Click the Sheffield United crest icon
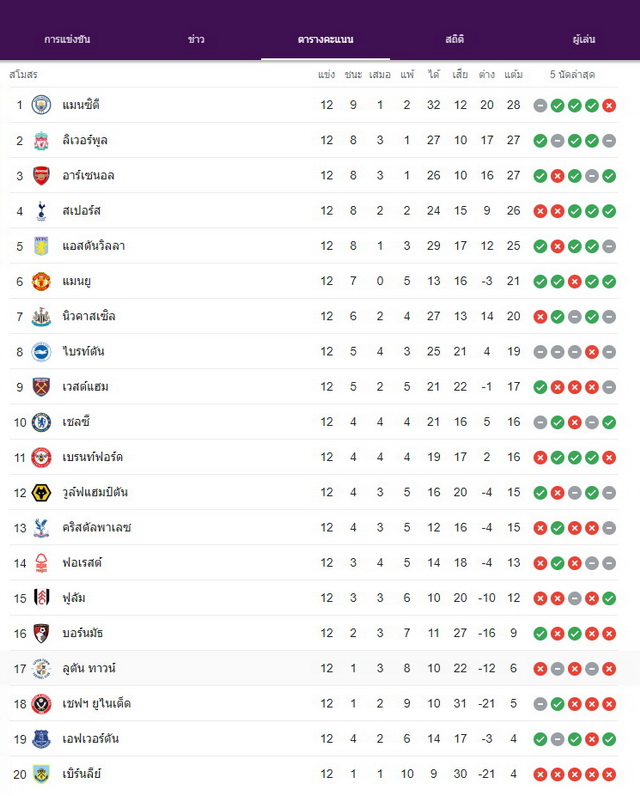 [41, 704]
